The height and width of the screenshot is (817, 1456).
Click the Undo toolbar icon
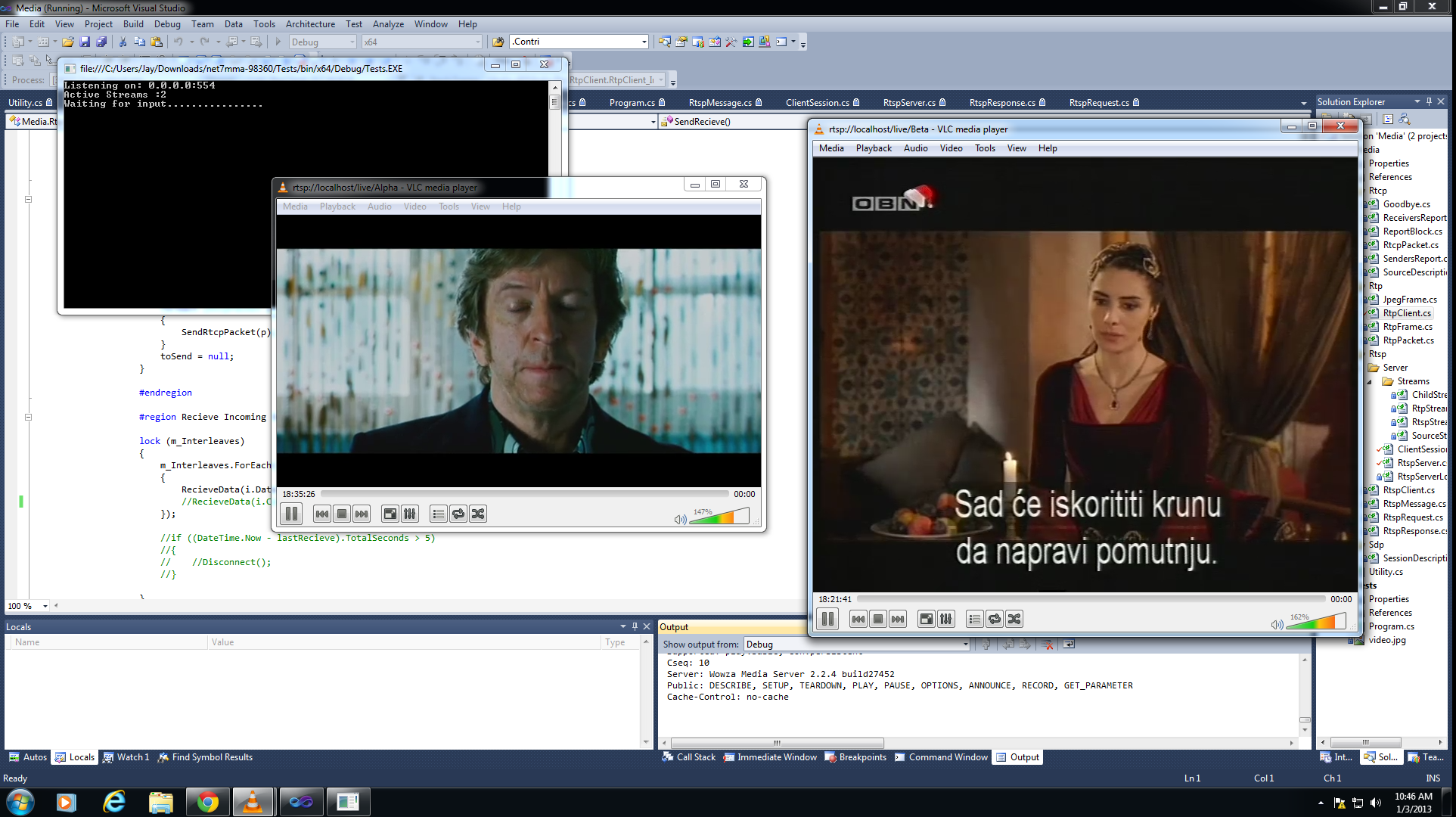pyautogui.click(x=179, y=42)
